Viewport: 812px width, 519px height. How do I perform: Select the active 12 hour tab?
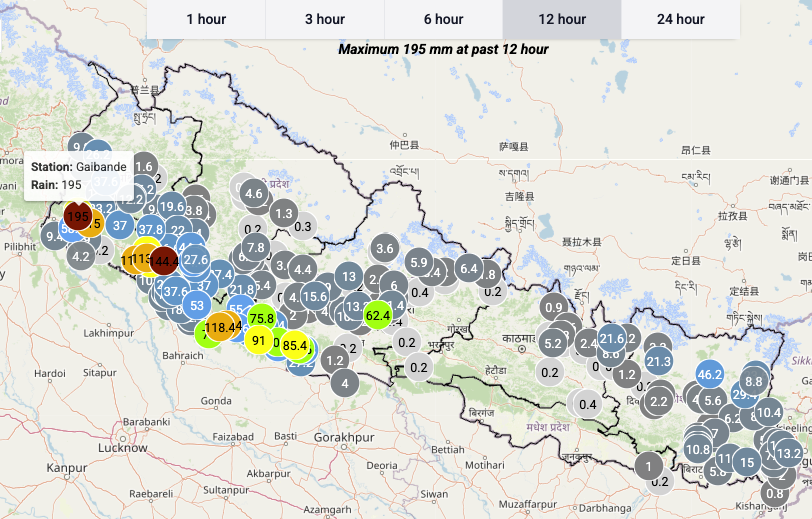click(562, 19)
